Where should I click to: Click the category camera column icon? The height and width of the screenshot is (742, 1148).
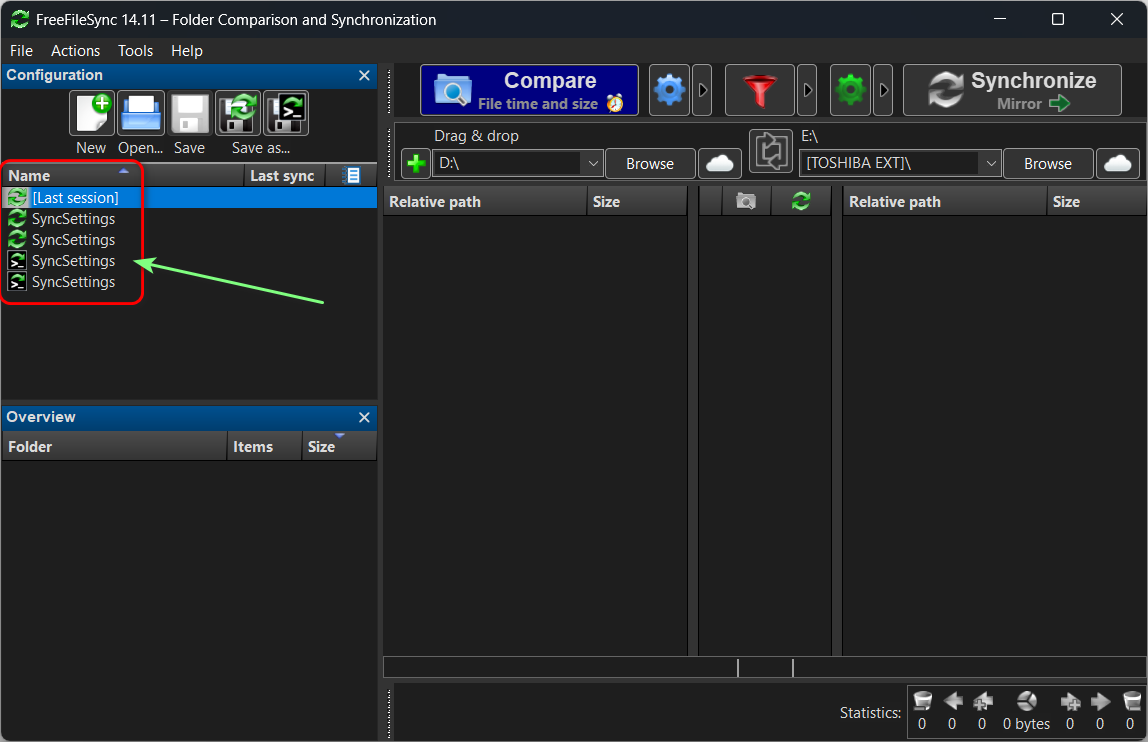click(746, 201)
